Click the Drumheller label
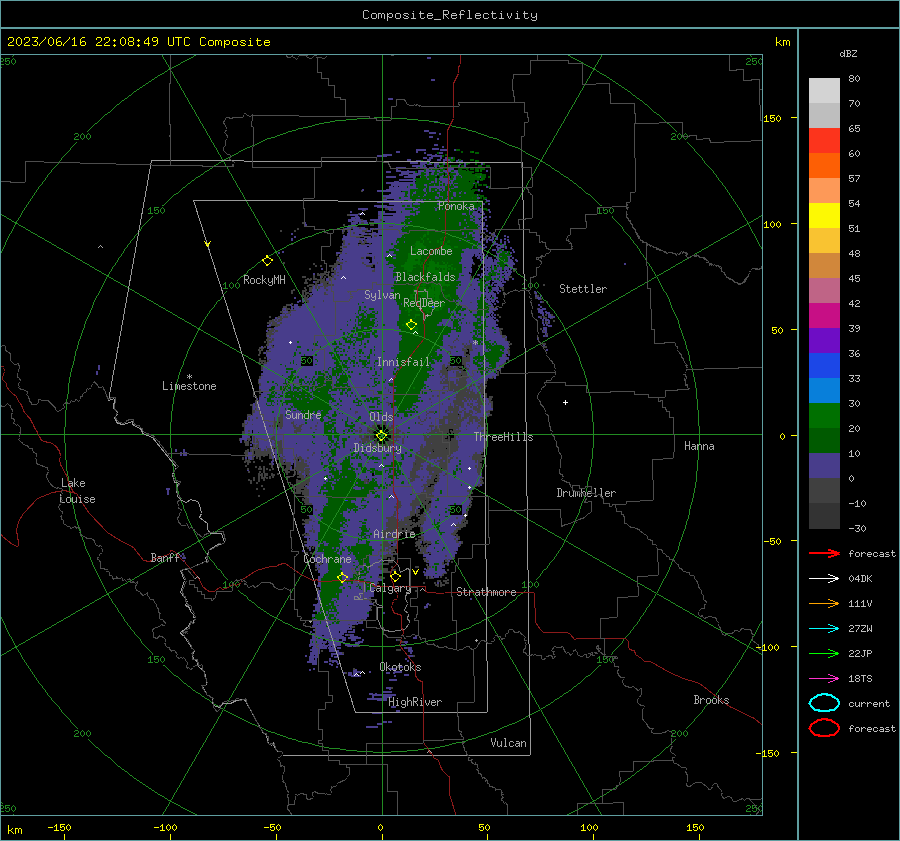The width and height of the screenshot is (900, 841). (x=586, y=493)
